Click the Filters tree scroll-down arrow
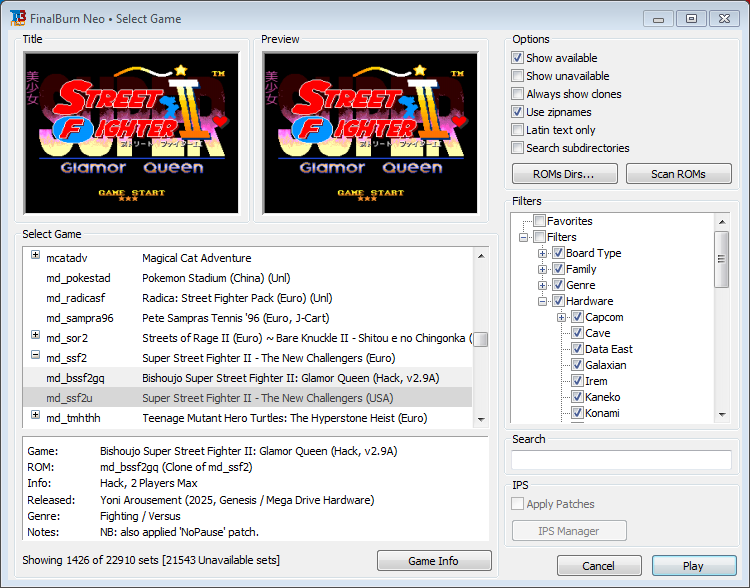 point(722,414)
